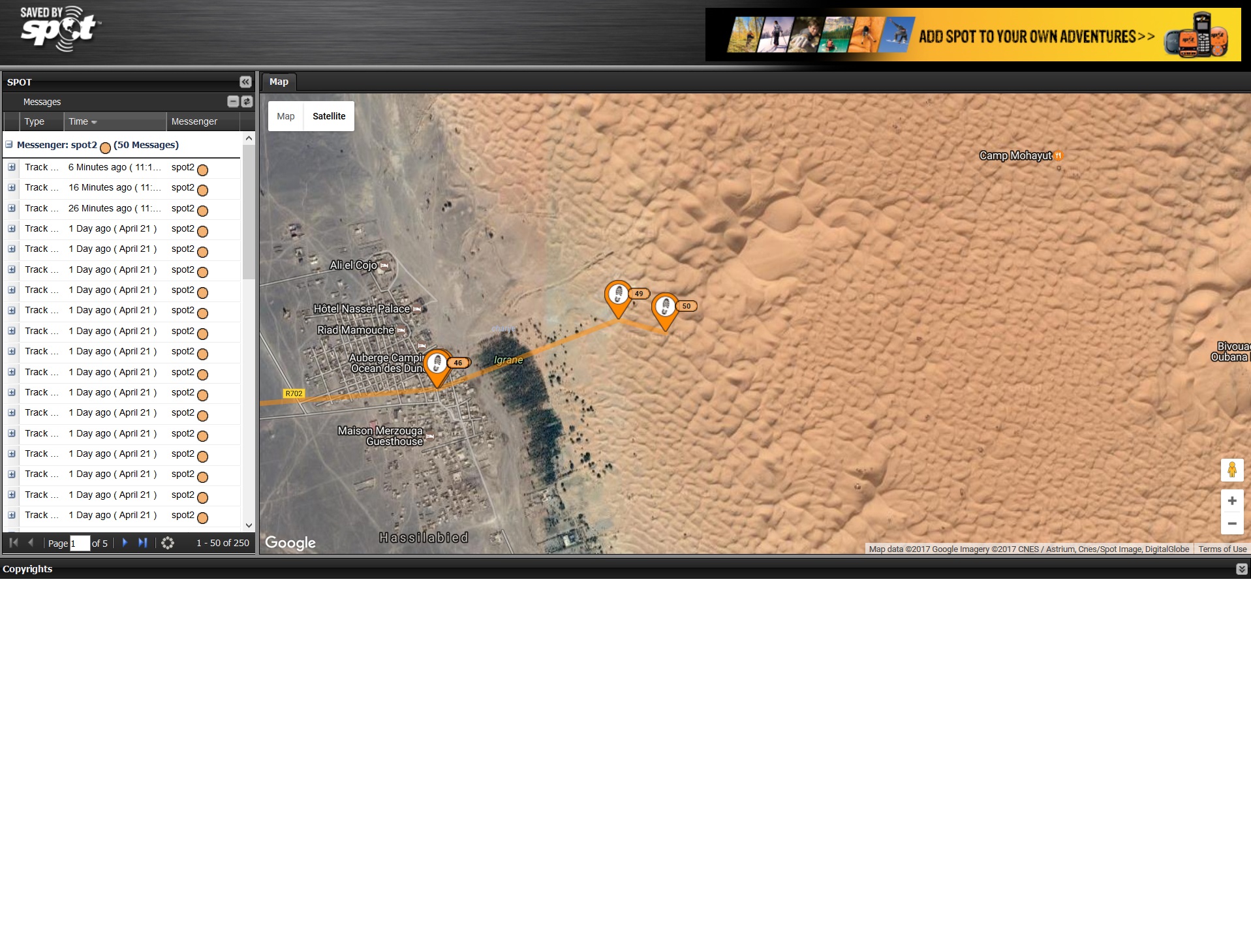Image resolution: width=1251 pixels, height=952 pixels.
Task: Click the Ali el Cojo label
Action: click(353, 265)
